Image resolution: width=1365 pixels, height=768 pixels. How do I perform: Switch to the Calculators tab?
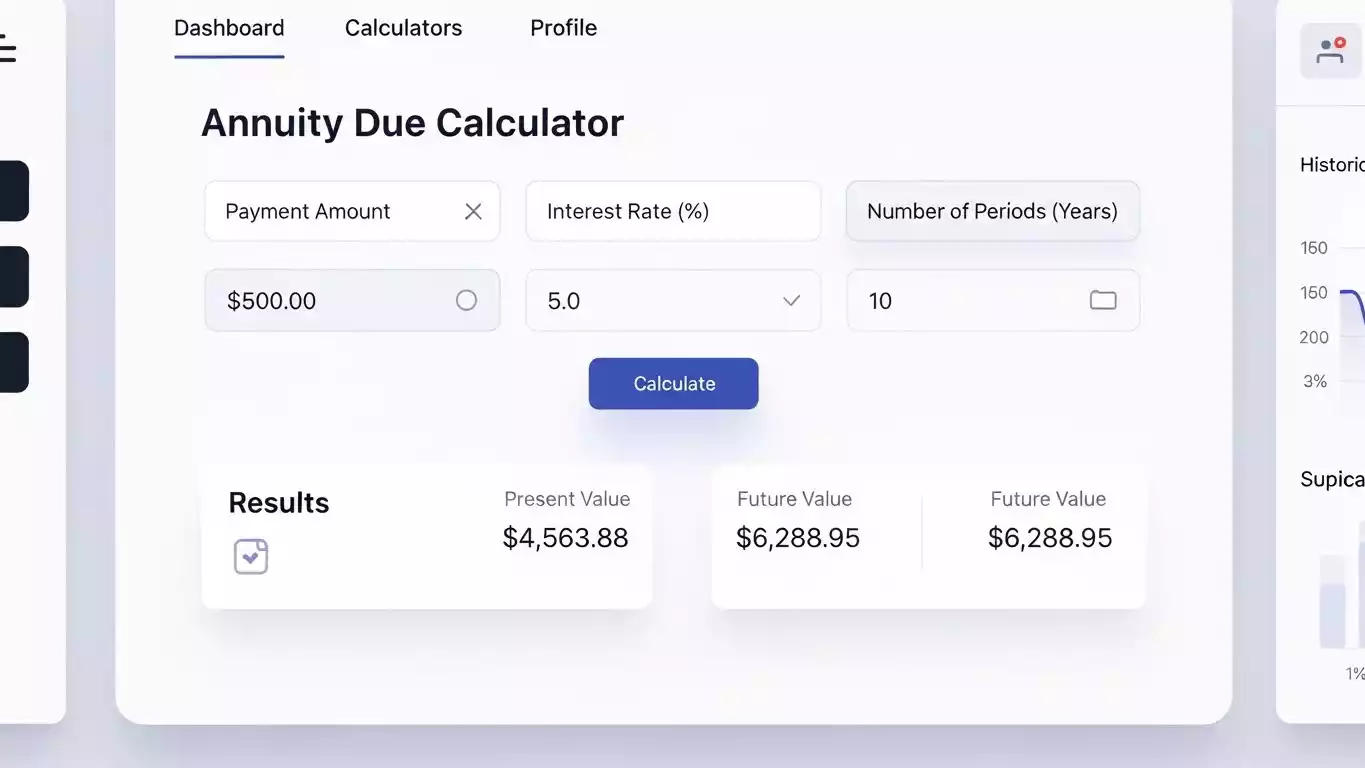(x=403, y=28)
